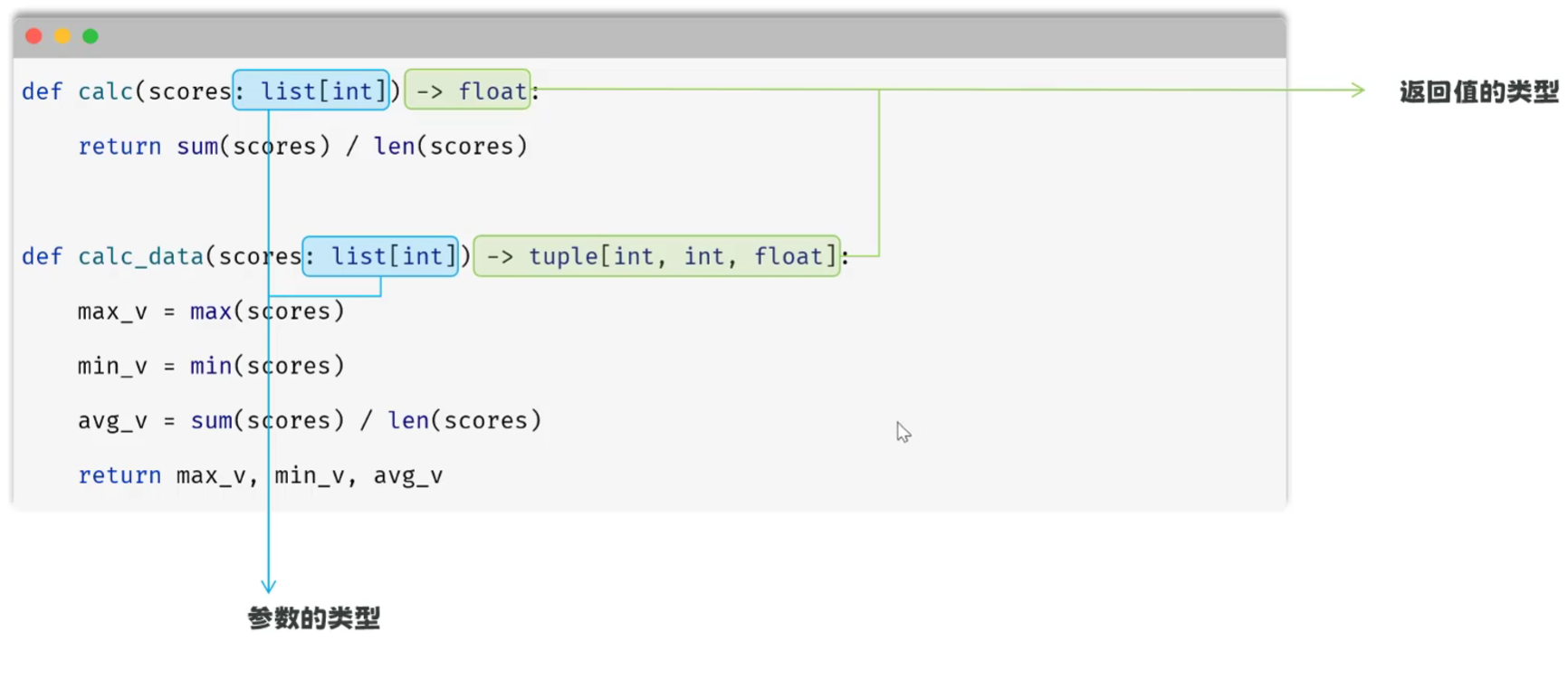Image resolution: width=1568 pixels, height=699 pixels.
Task: Click the yellow minimize window dot
Action: (62, 36)
